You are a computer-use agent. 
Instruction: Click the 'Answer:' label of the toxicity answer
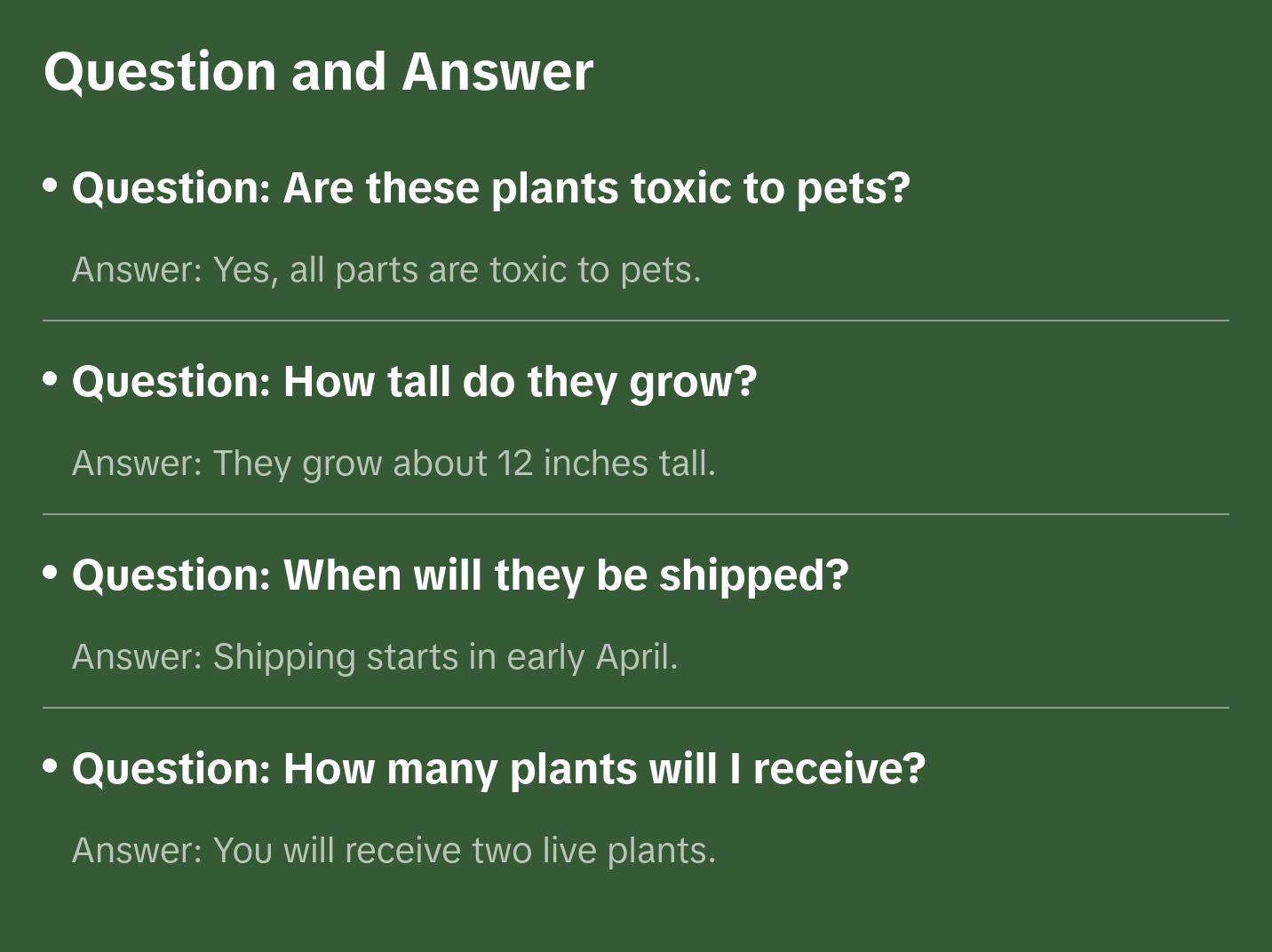138,270
